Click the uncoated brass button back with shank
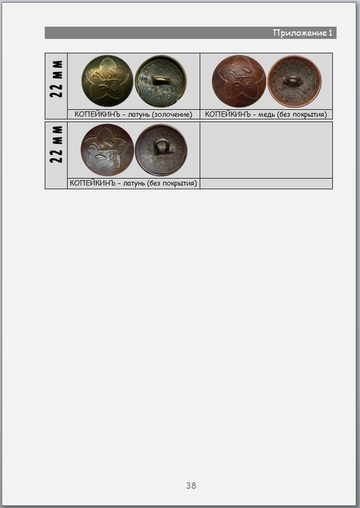 [161, 150]
